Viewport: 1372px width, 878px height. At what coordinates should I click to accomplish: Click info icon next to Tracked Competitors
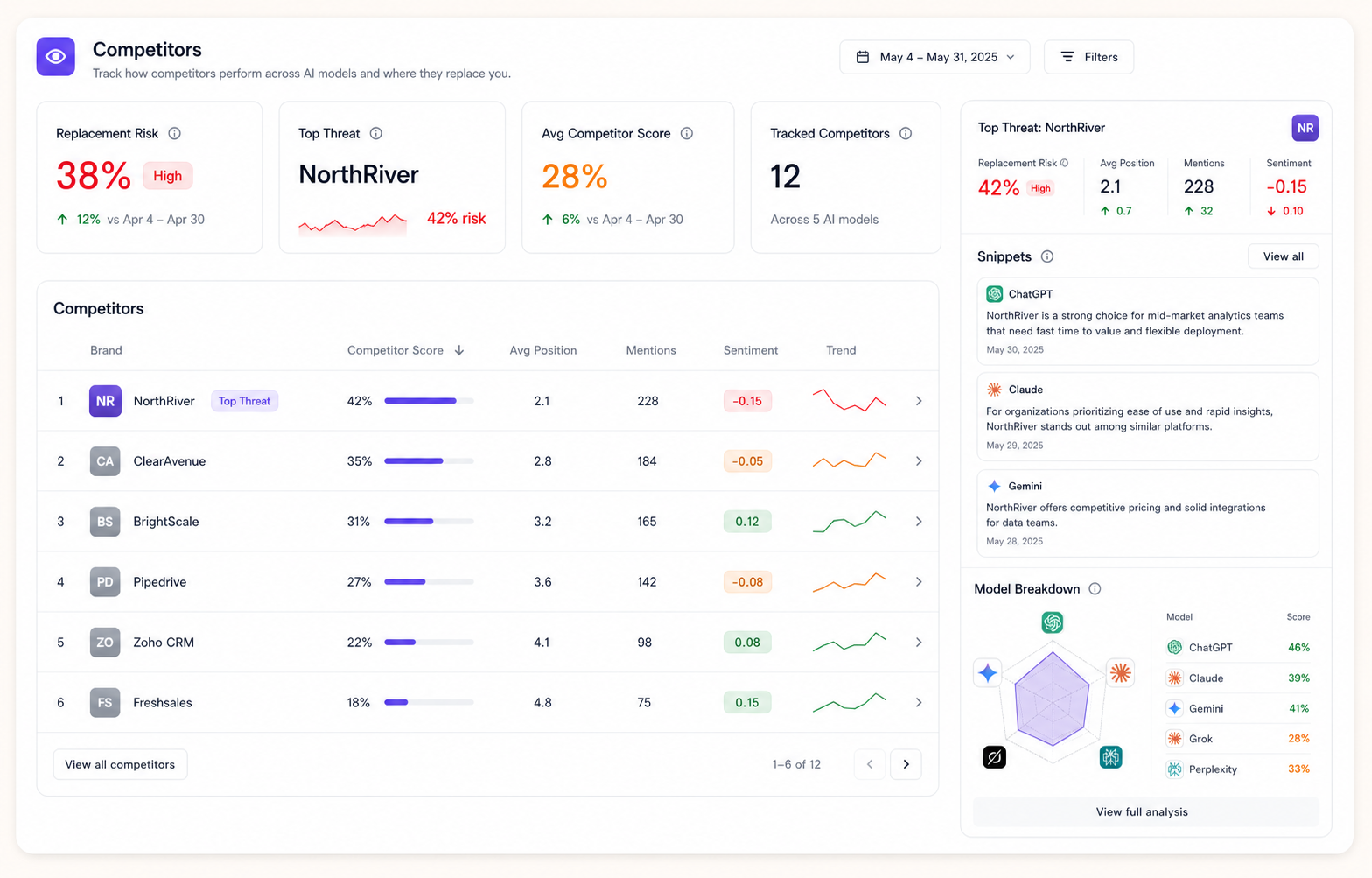coord(906,133)
